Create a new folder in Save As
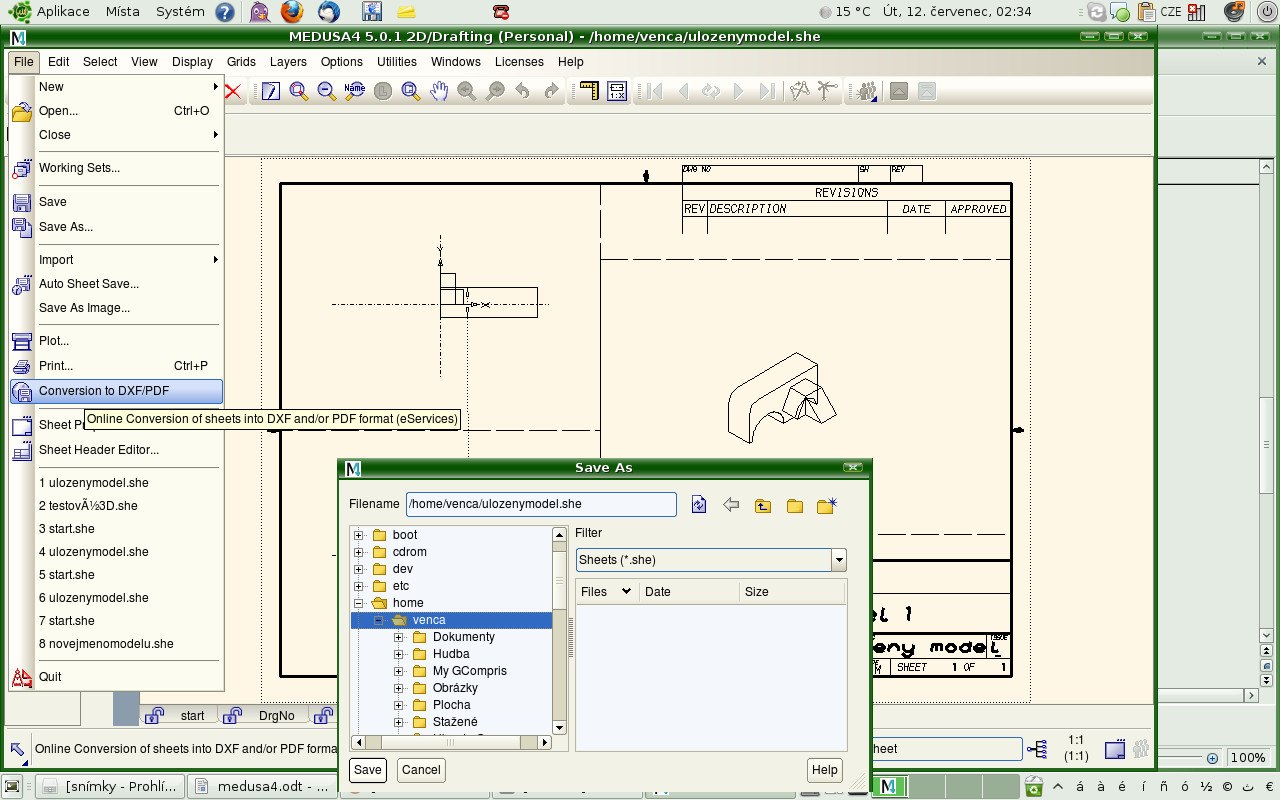The image size is (1280, 800). coord(826,505)
